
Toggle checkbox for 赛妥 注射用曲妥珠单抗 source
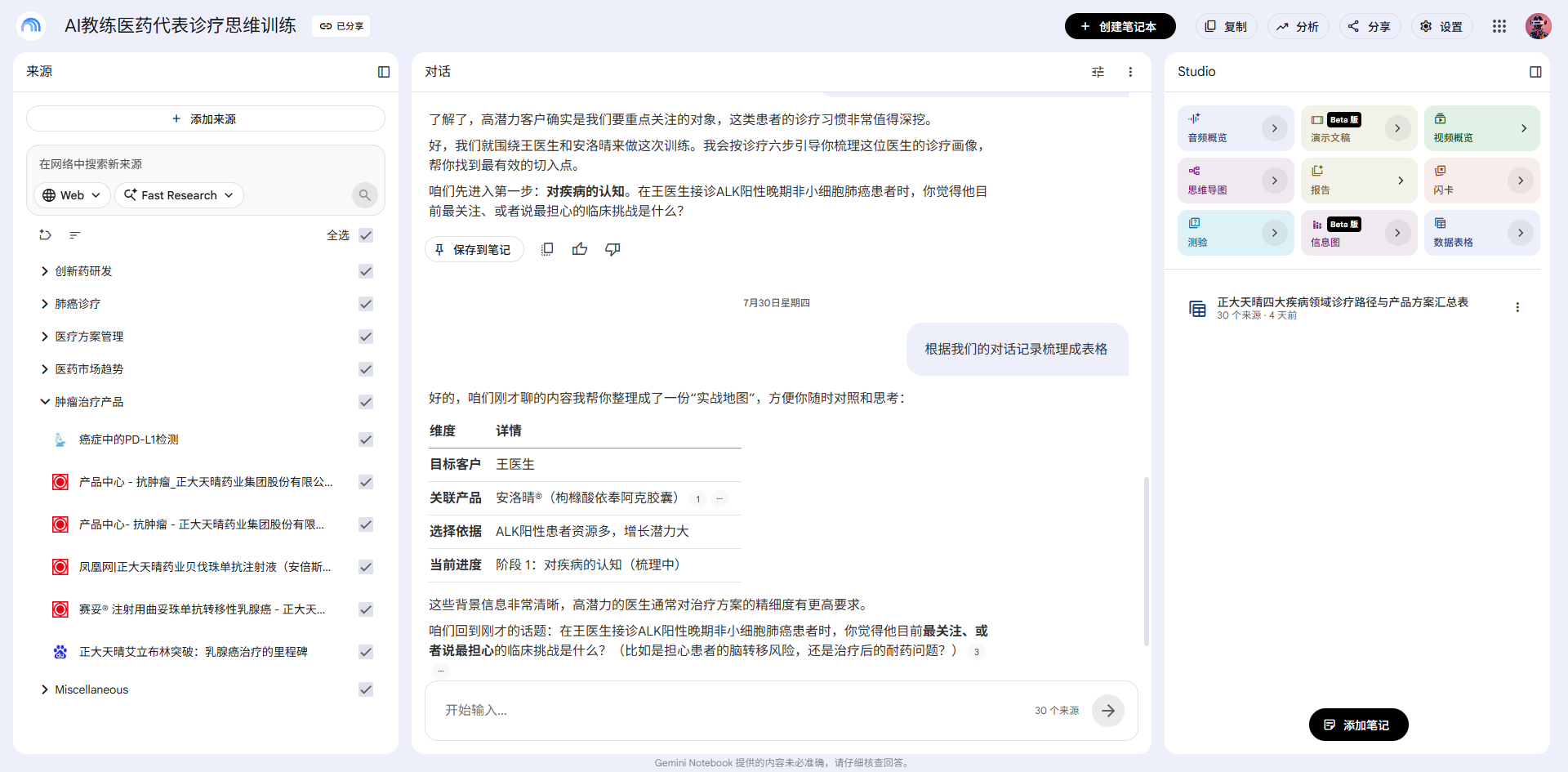click(x=366, y=609)
